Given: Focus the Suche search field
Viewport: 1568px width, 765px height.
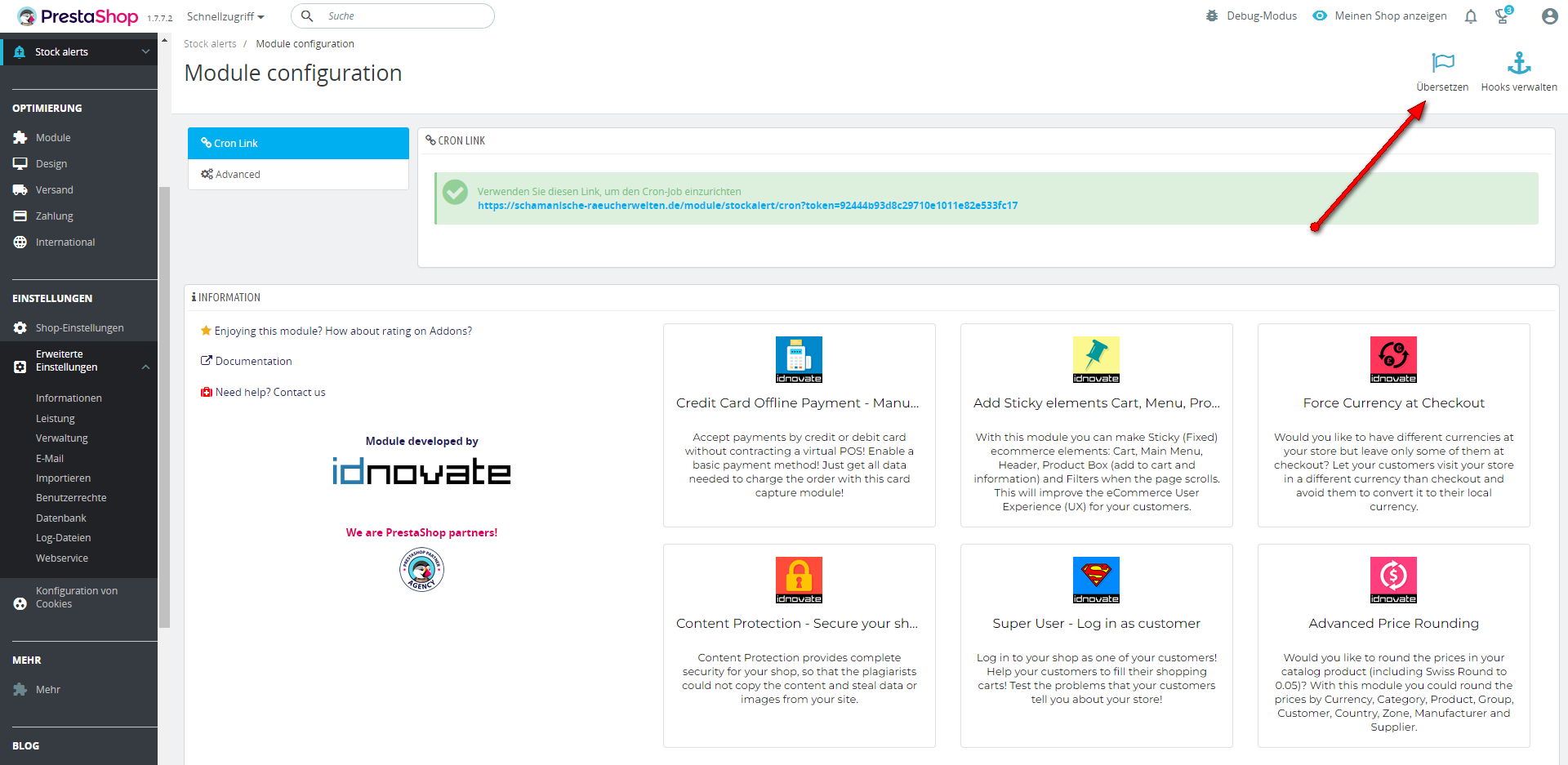Looking at the screenshot, I should point(393,16).
